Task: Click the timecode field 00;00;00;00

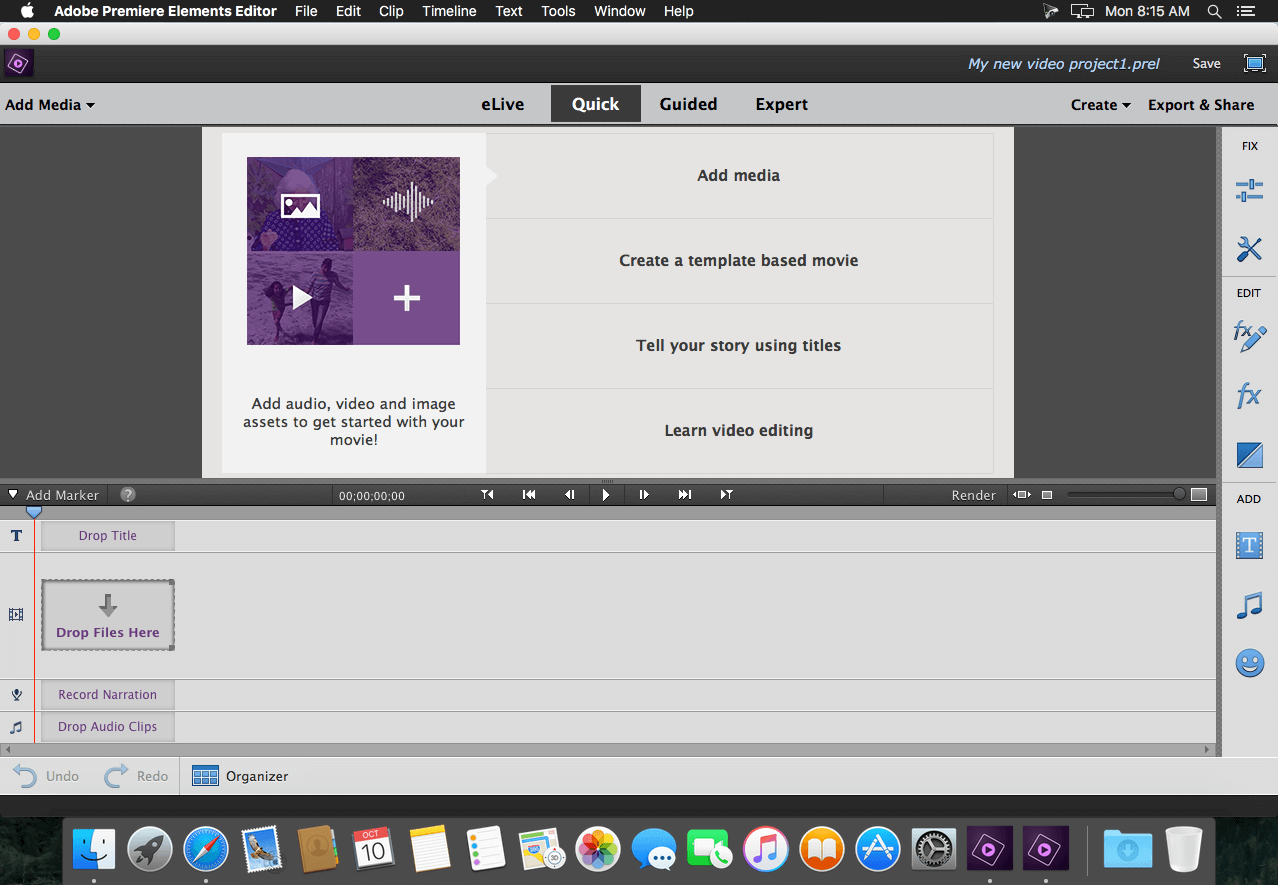Action: coord(372,495)
